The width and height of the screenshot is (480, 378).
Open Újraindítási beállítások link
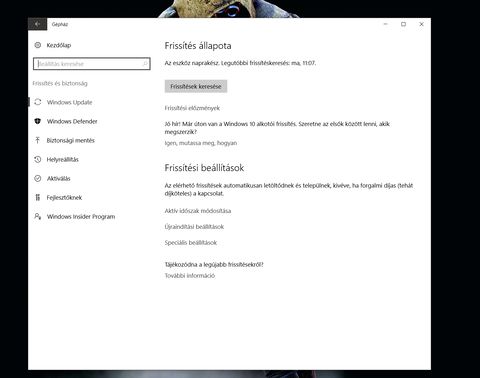click(194, 227)
